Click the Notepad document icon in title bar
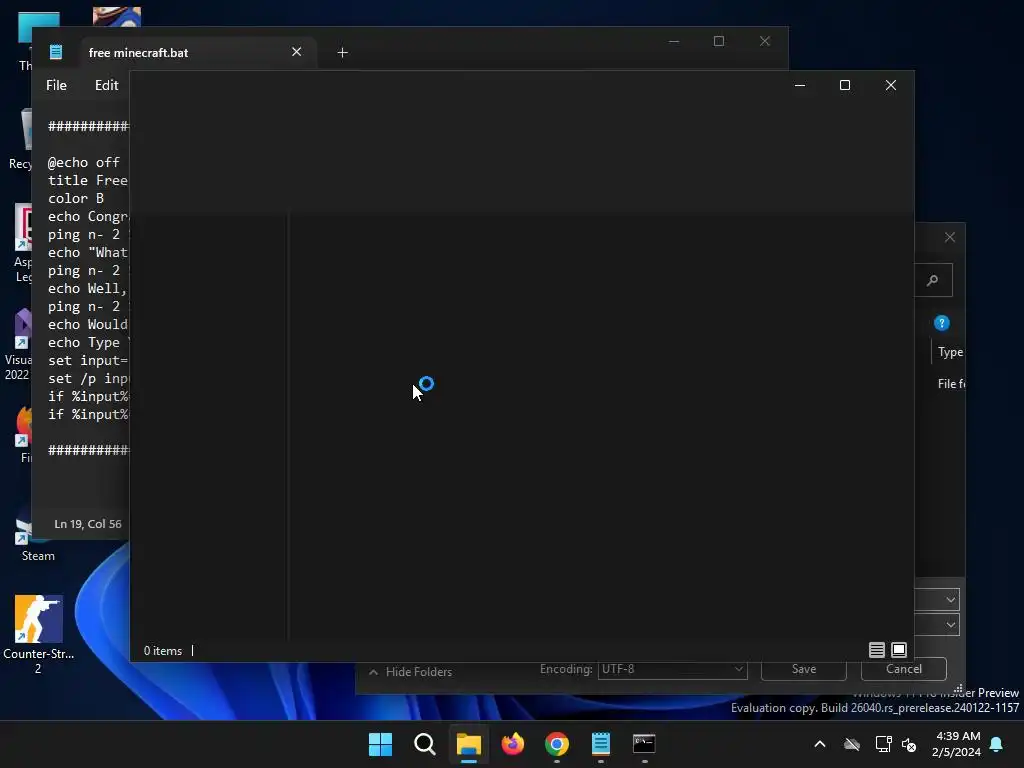The height and width of the screenshot is (768, 1024). [x=56, y=52]
